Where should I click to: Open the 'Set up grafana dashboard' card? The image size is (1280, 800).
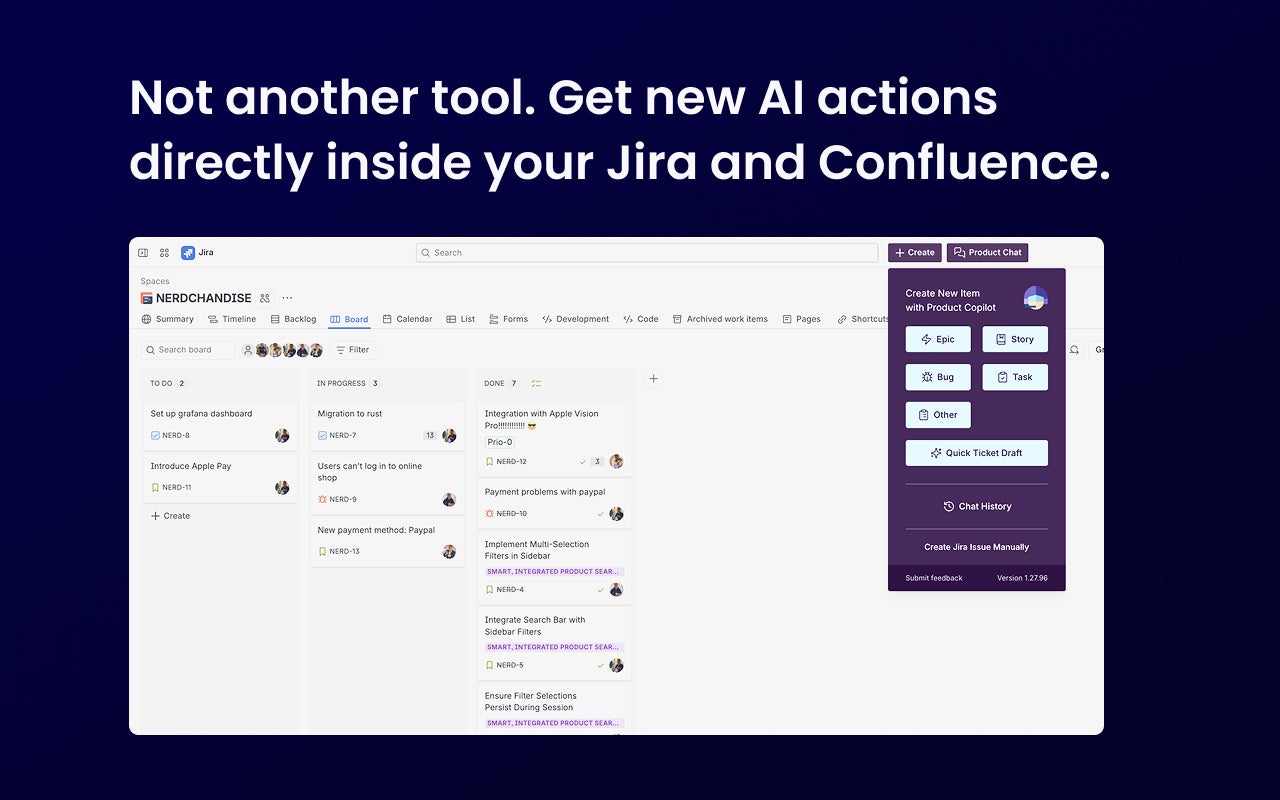(220, 425)
